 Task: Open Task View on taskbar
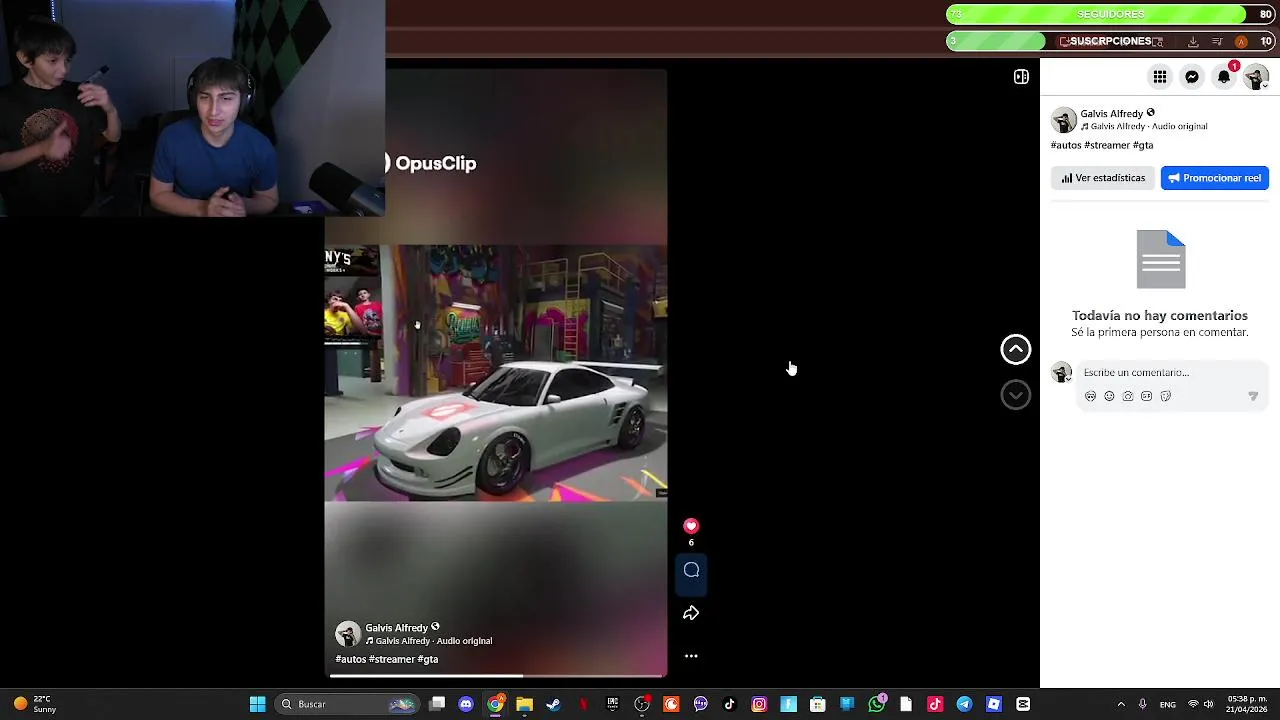[437, 704]
